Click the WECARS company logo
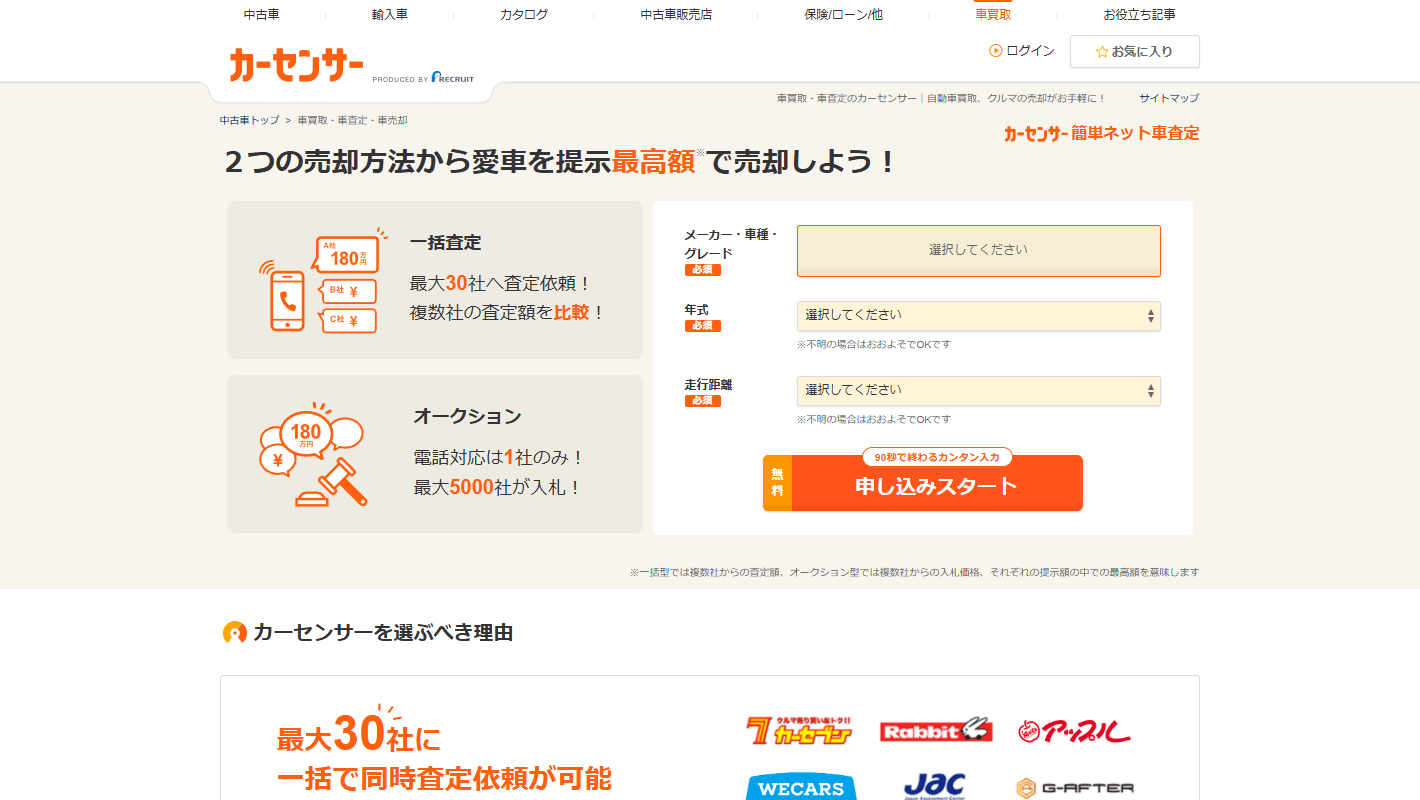Image resolution: width=1420 pixels, height=800 pixels. [801, 788]
